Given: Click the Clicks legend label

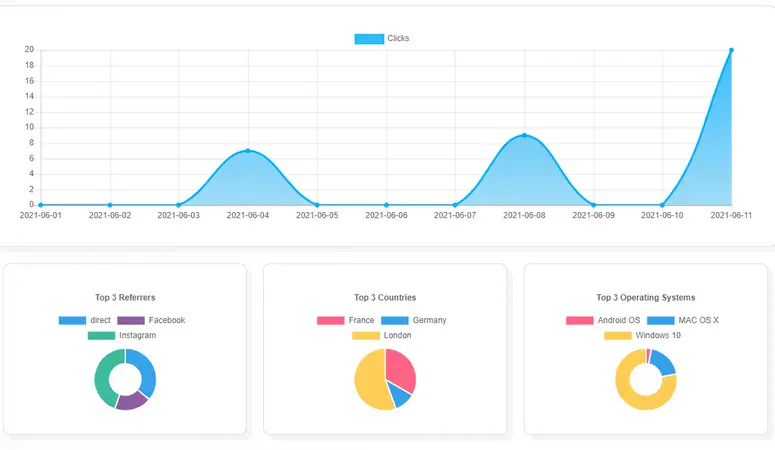Looking at the screenshot, I should click(398, 39).
